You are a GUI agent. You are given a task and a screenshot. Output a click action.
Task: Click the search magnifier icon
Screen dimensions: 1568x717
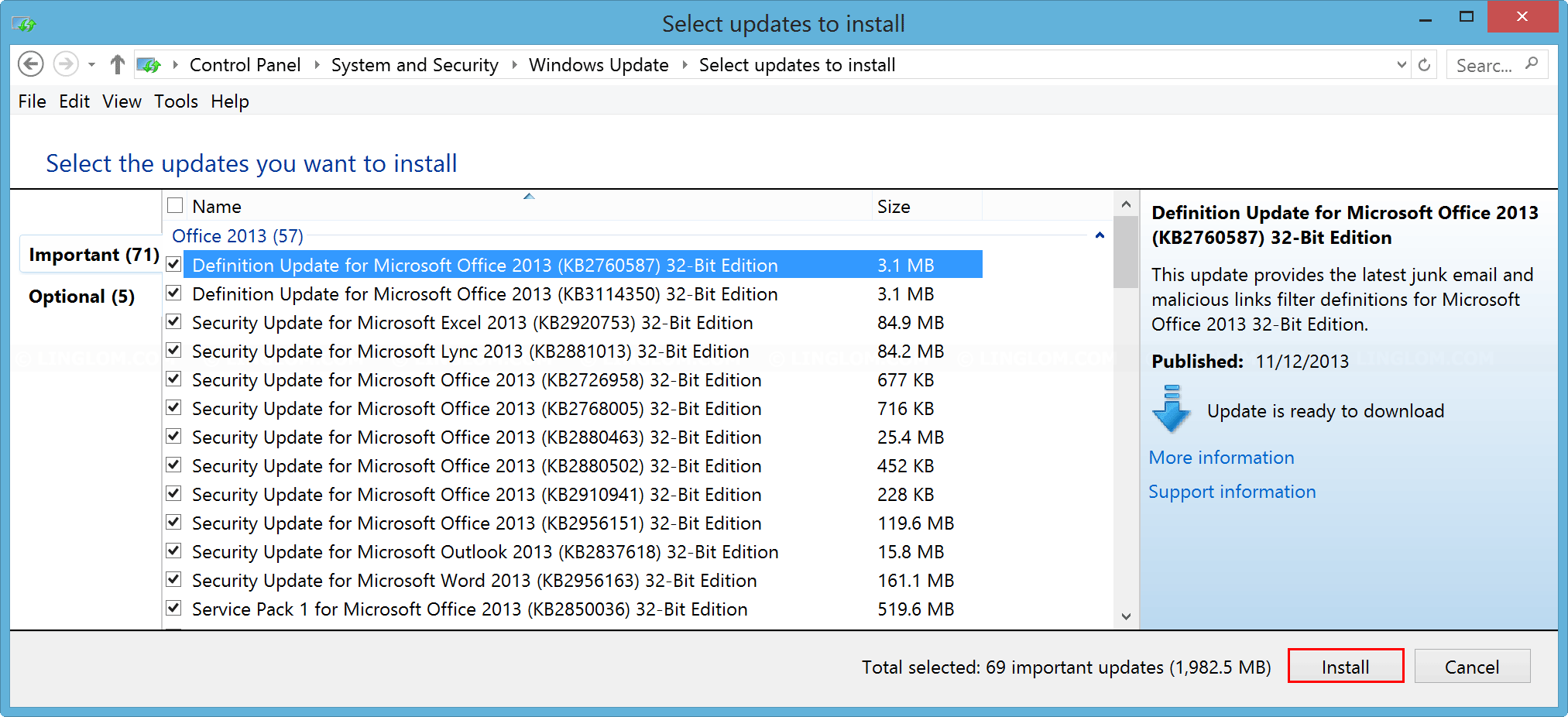[x=1532, y=64]
